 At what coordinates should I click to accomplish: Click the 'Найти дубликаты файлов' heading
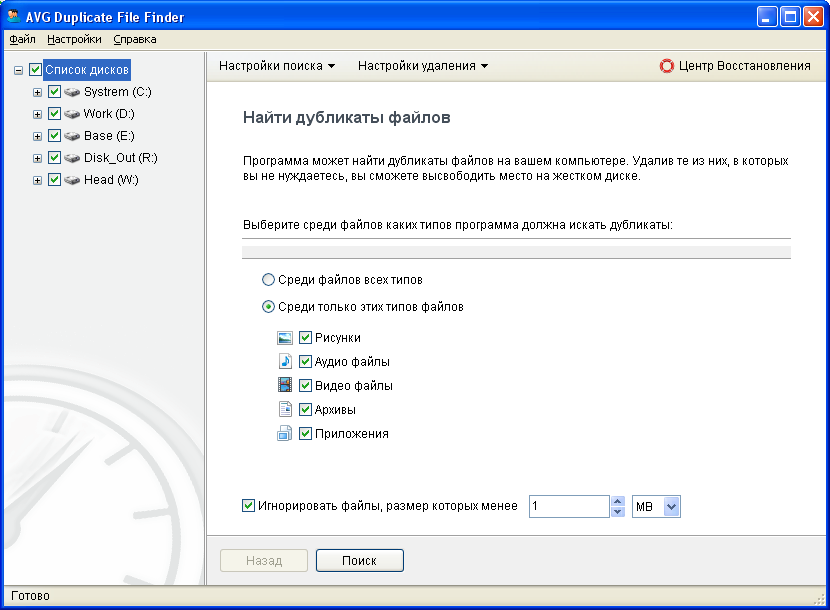pos(347,118)
